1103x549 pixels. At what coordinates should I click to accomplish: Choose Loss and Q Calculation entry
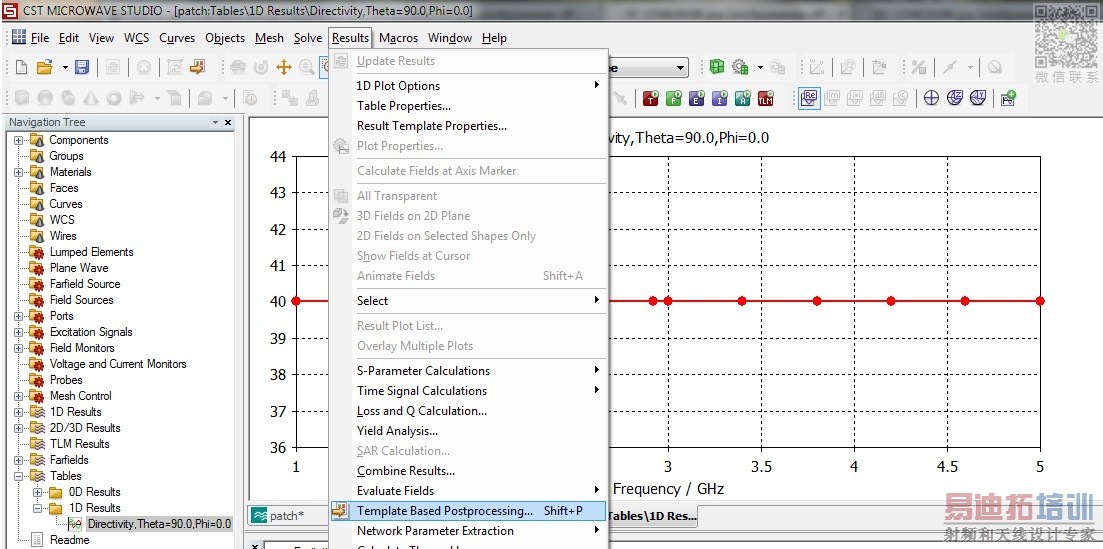468,411
